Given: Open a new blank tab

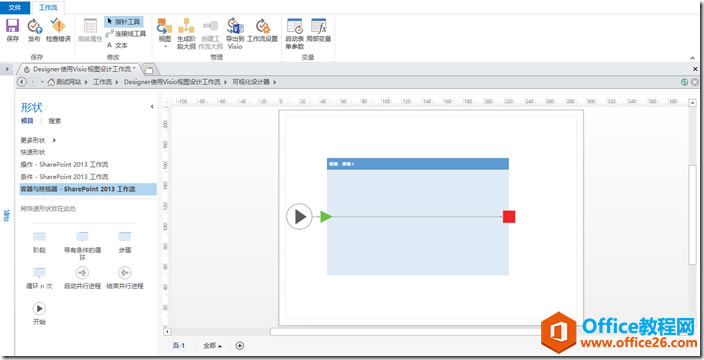Looking at the screenshot, I should [x=148, y=70].
